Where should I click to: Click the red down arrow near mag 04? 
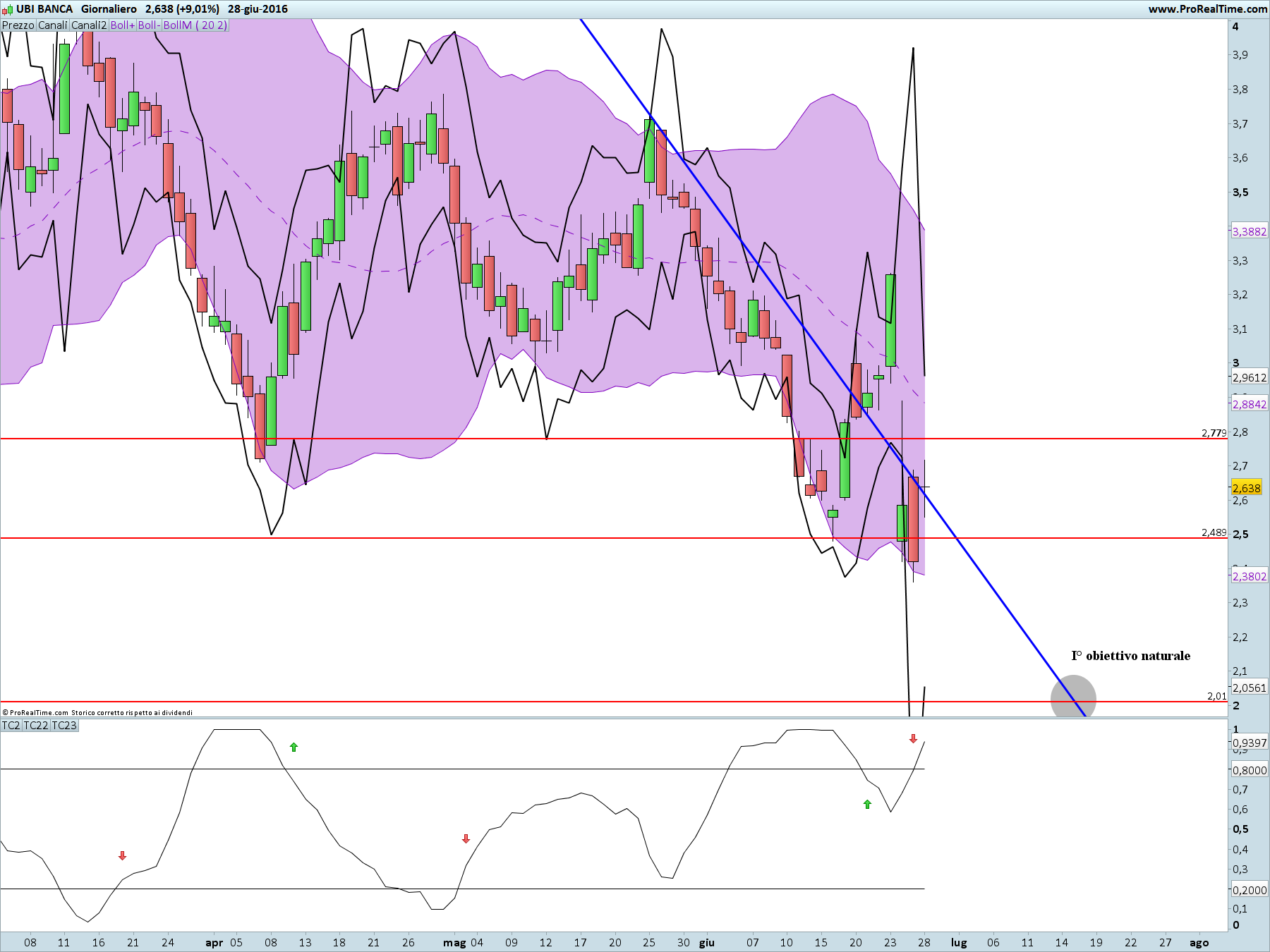(466, 838)
